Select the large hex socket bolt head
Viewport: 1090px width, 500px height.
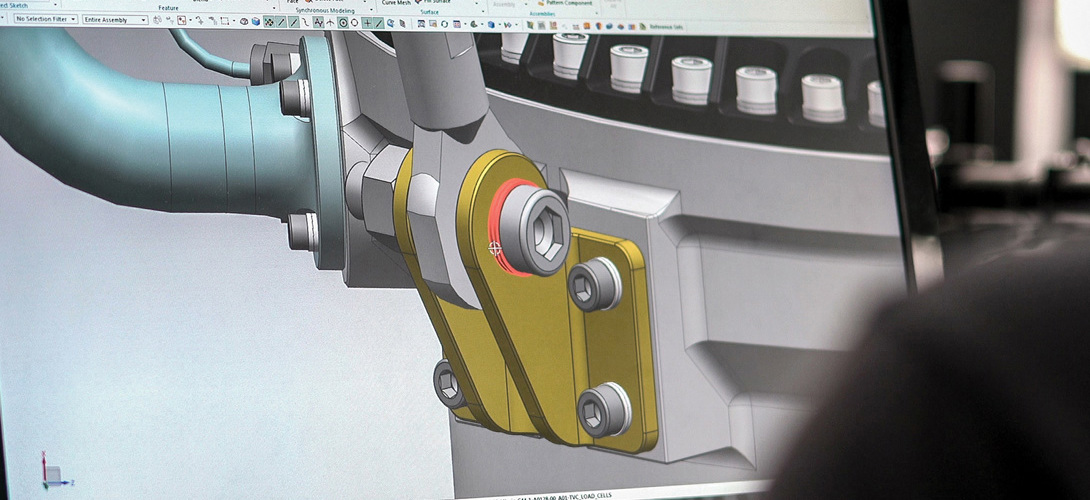[x=535, y=231]
